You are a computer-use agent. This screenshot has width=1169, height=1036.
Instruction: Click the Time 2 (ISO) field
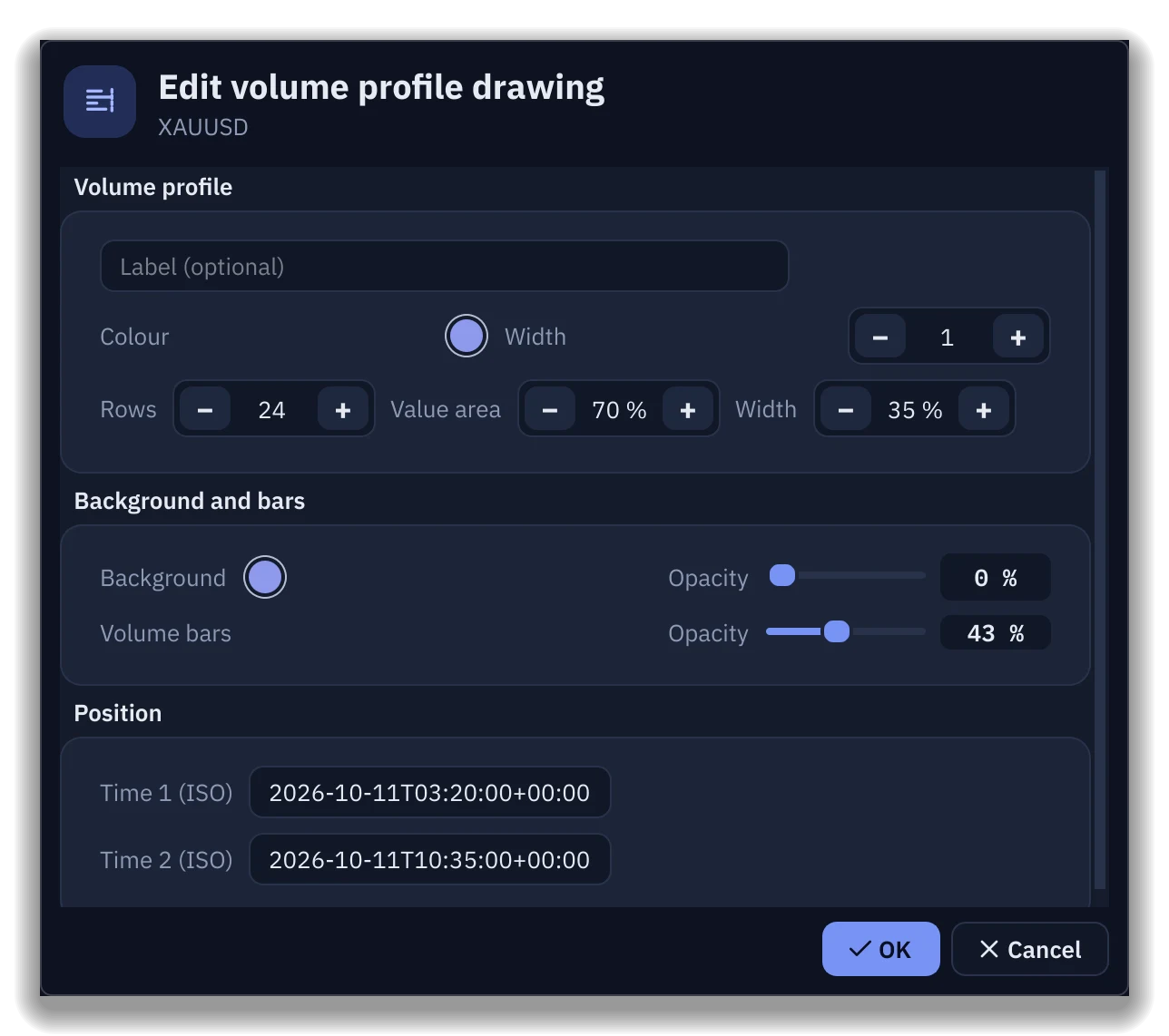pos(430,859)
